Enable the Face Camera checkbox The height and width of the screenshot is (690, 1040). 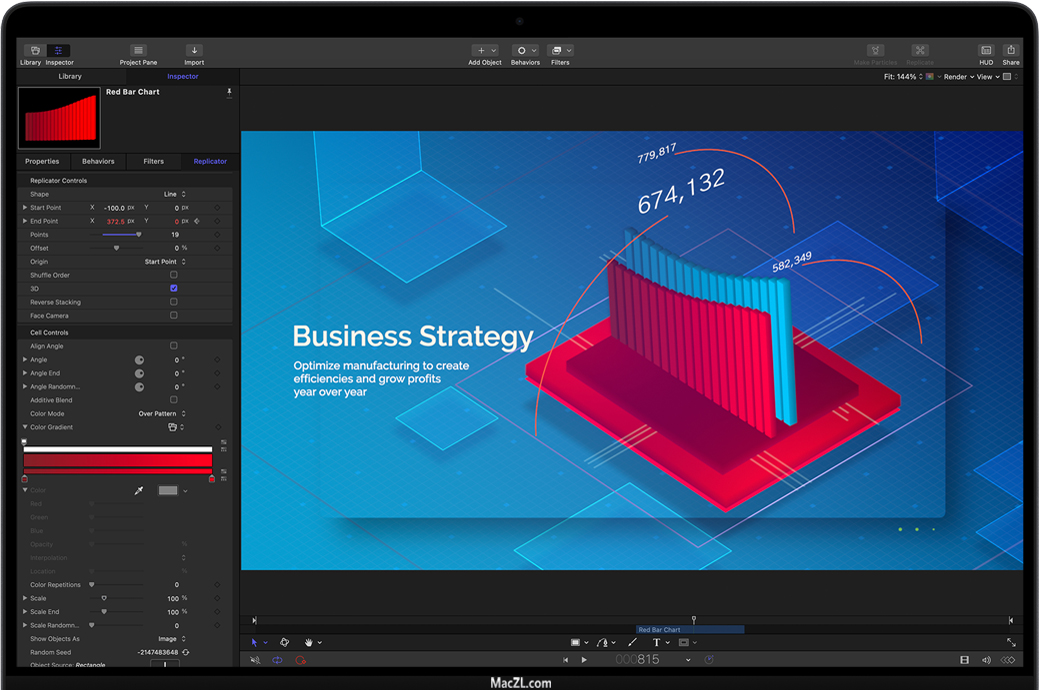pyautogui.click(x=174, y=315)
